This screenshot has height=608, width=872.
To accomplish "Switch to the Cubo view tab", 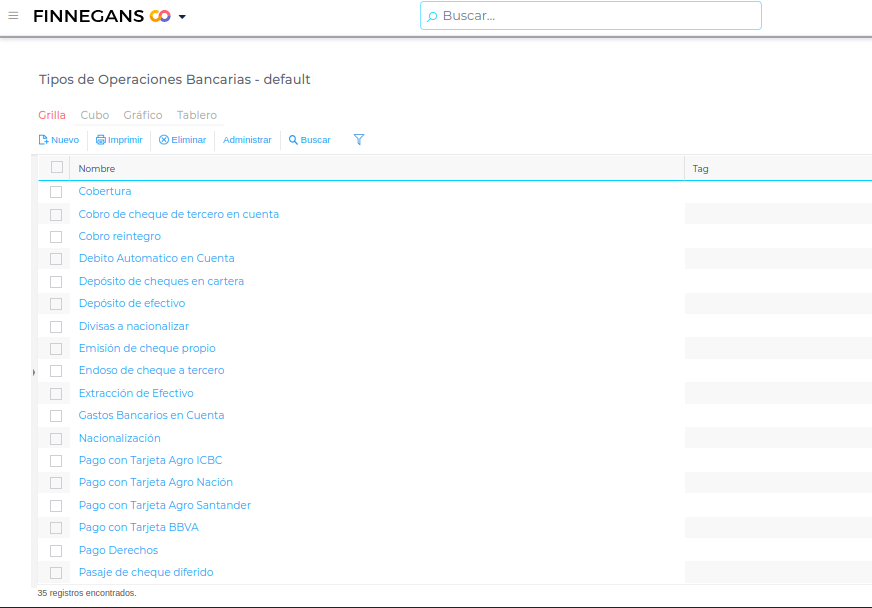I will pos(95,115).
